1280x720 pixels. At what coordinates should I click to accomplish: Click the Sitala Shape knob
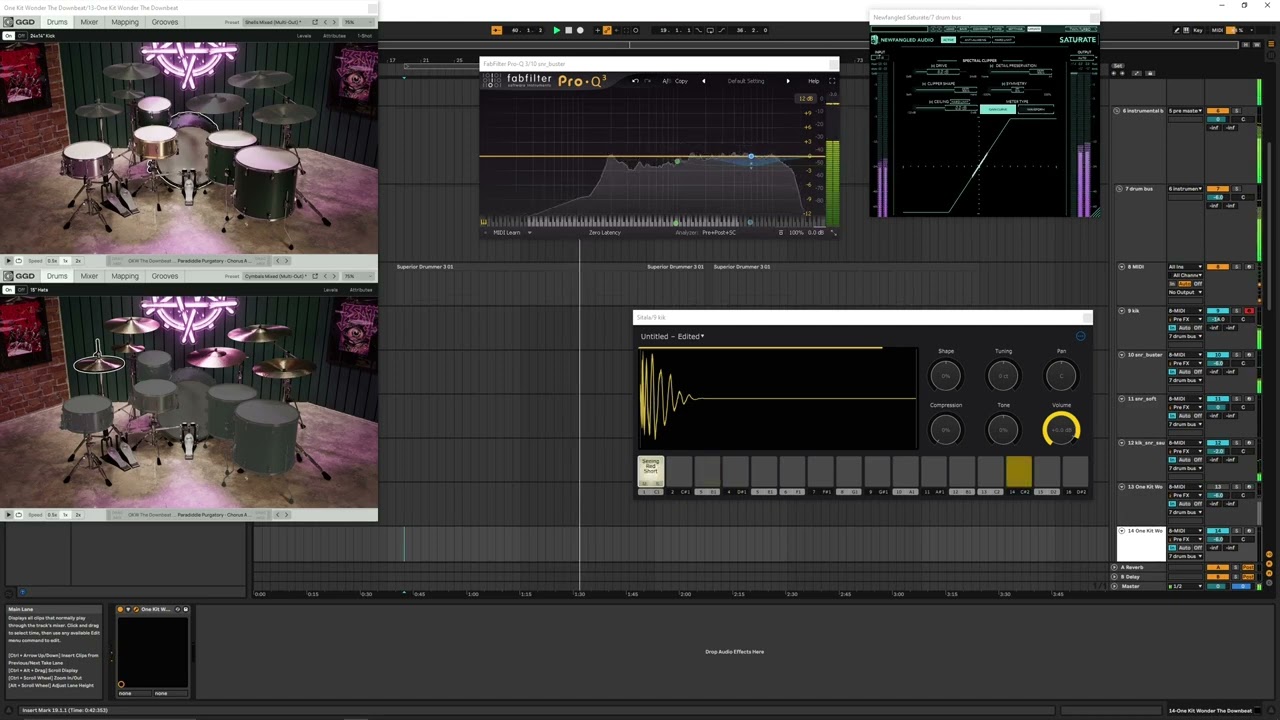[x=945, y=376]
